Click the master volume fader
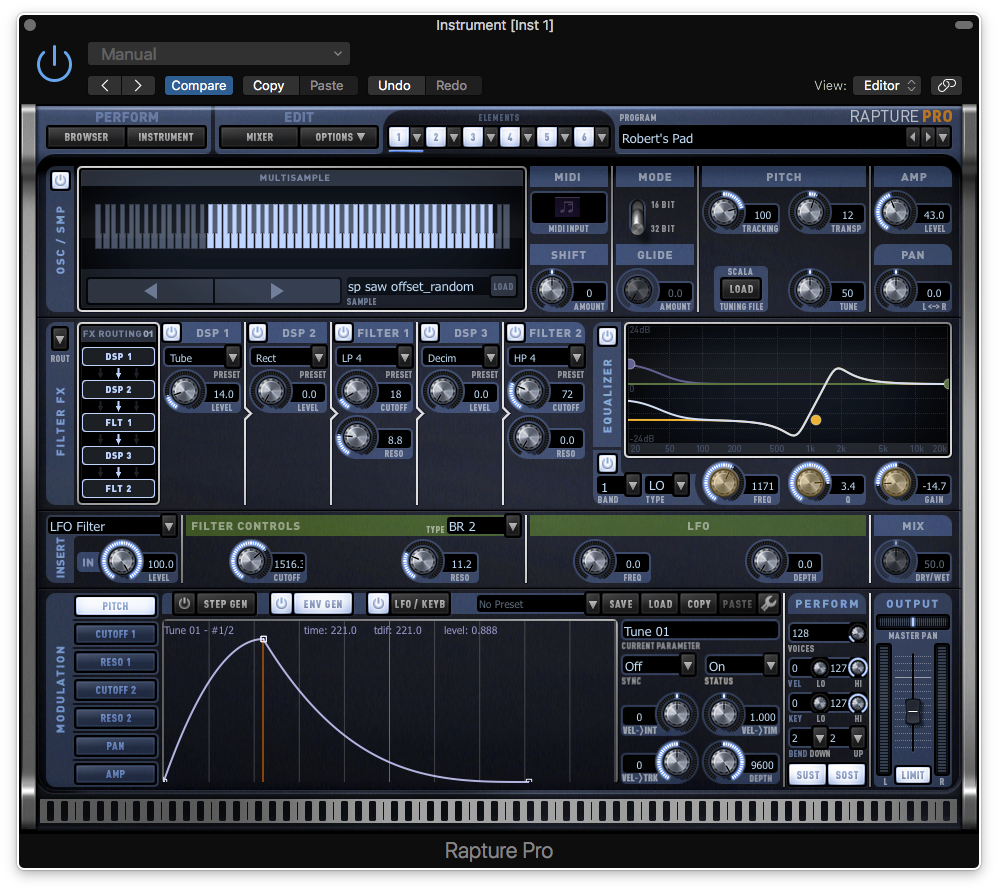 point(912,712)
